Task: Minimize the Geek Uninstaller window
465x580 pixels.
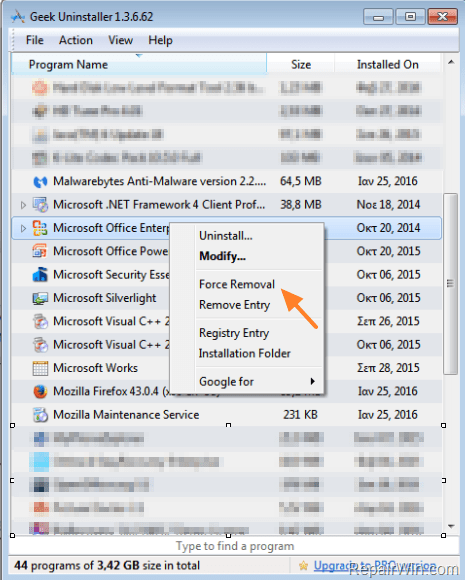Action: pyautogui.click(x=378, y=17)
